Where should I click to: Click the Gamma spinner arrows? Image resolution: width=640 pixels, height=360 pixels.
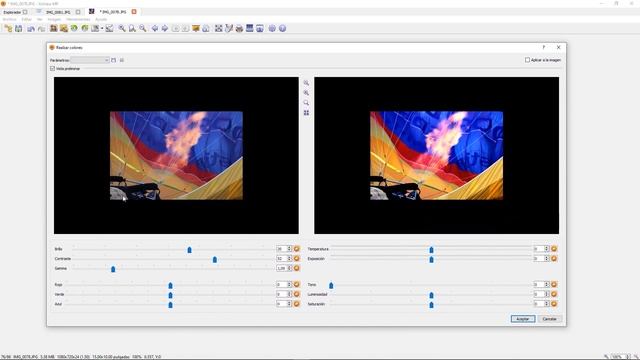tap(289, 268)
